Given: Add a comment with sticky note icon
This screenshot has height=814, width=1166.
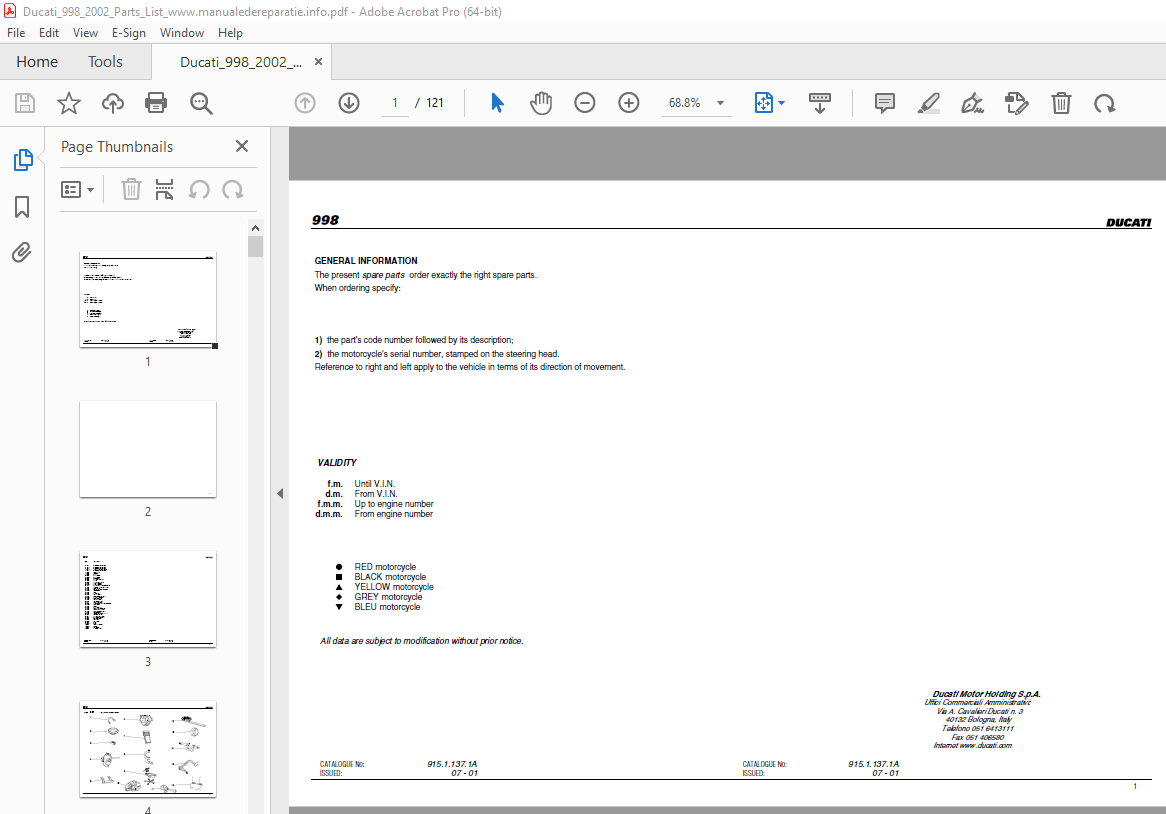Looking at the screenshot, I should click(x=884, y=103).
